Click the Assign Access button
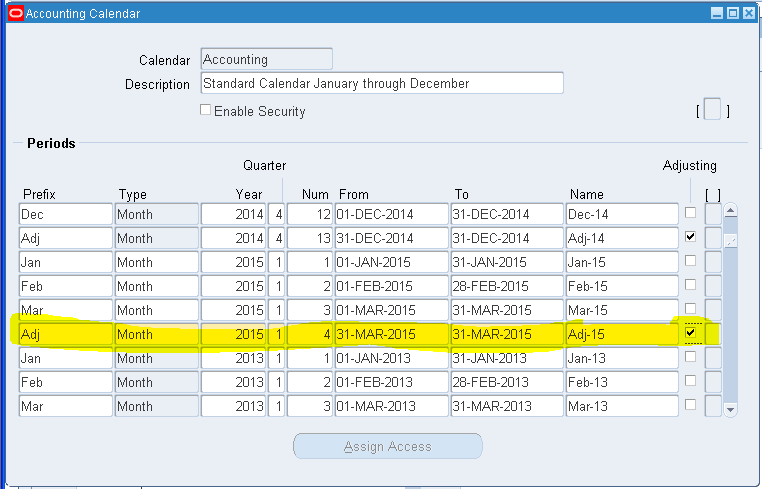 pyautogui.click(x=388, y=447)
